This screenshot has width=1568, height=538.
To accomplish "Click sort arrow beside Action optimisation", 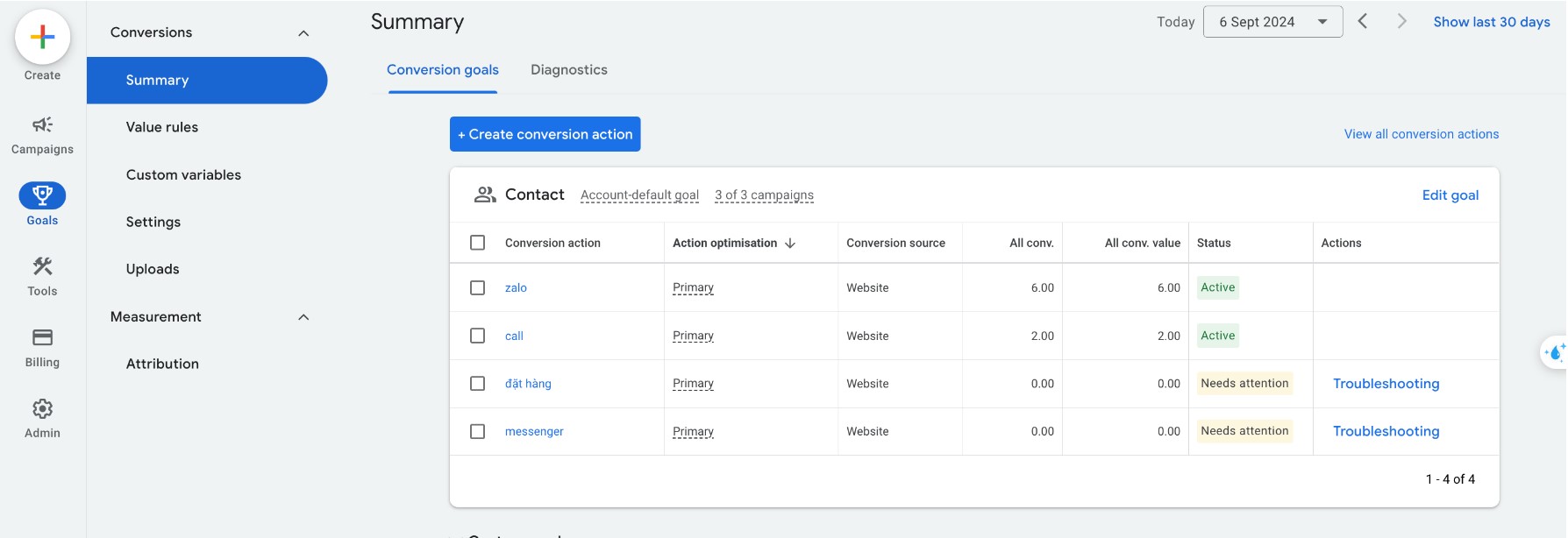I will click(790, 243).
